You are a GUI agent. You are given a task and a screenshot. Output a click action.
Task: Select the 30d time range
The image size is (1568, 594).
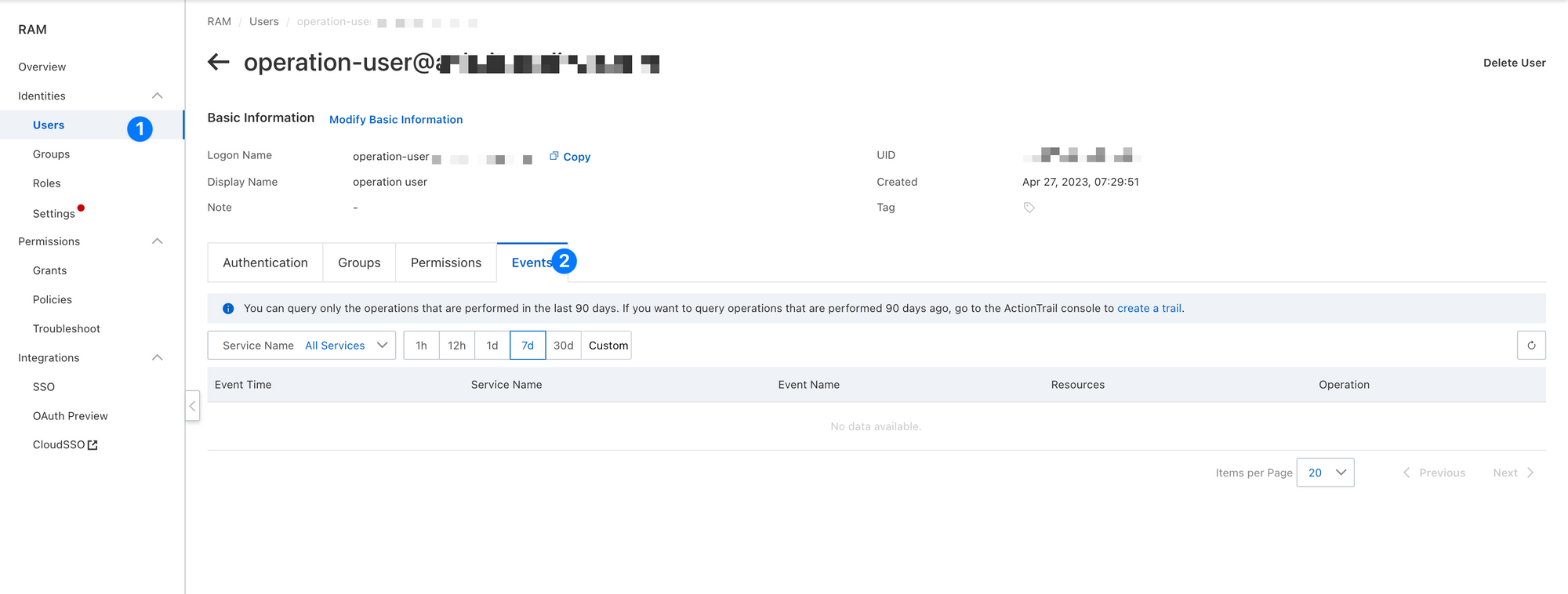(563, 346)
